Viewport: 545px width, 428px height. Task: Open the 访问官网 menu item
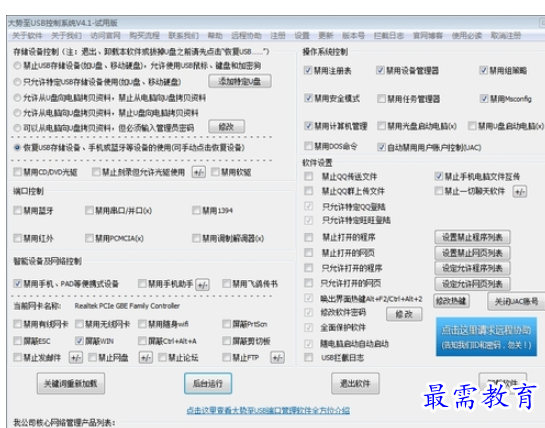tap(105, 35)
